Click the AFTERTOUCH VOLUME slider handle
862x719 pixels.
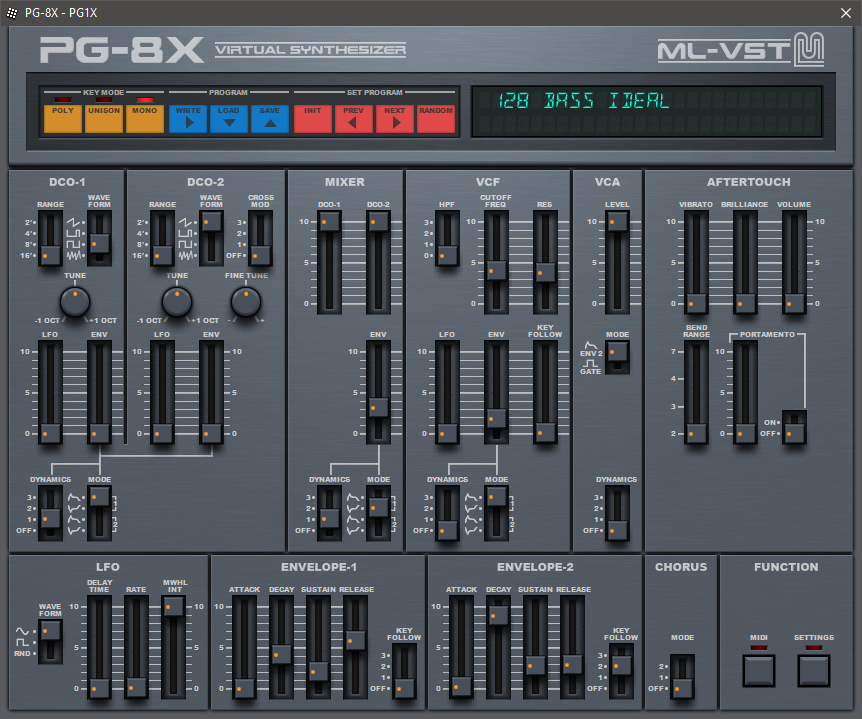pyautogui.click(x=794, y=303)
